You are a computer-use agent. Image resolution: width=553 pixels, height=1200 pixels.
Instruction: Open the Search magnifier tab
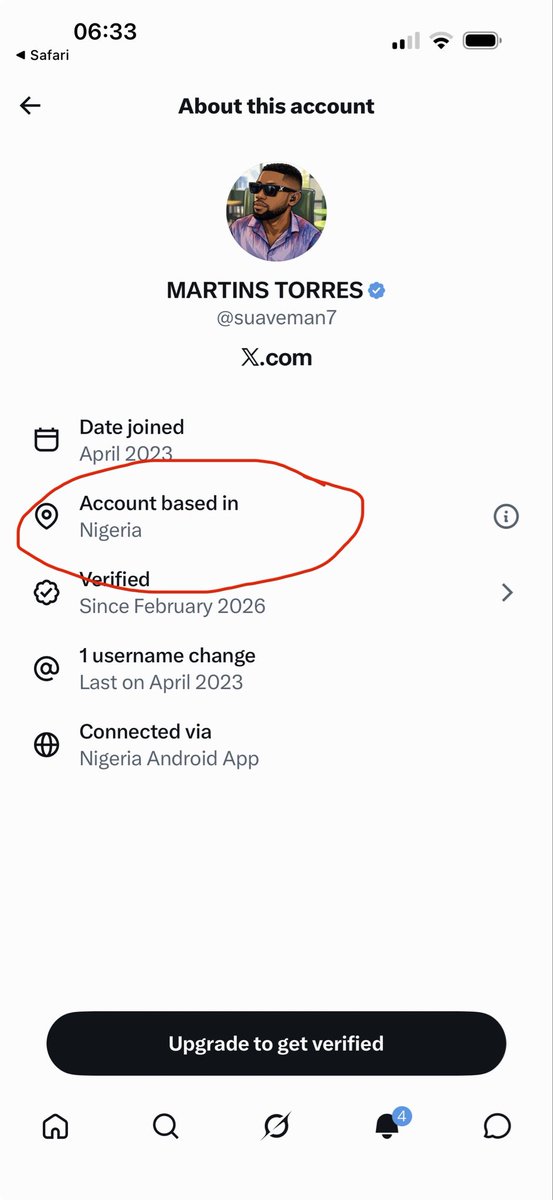166,1126
